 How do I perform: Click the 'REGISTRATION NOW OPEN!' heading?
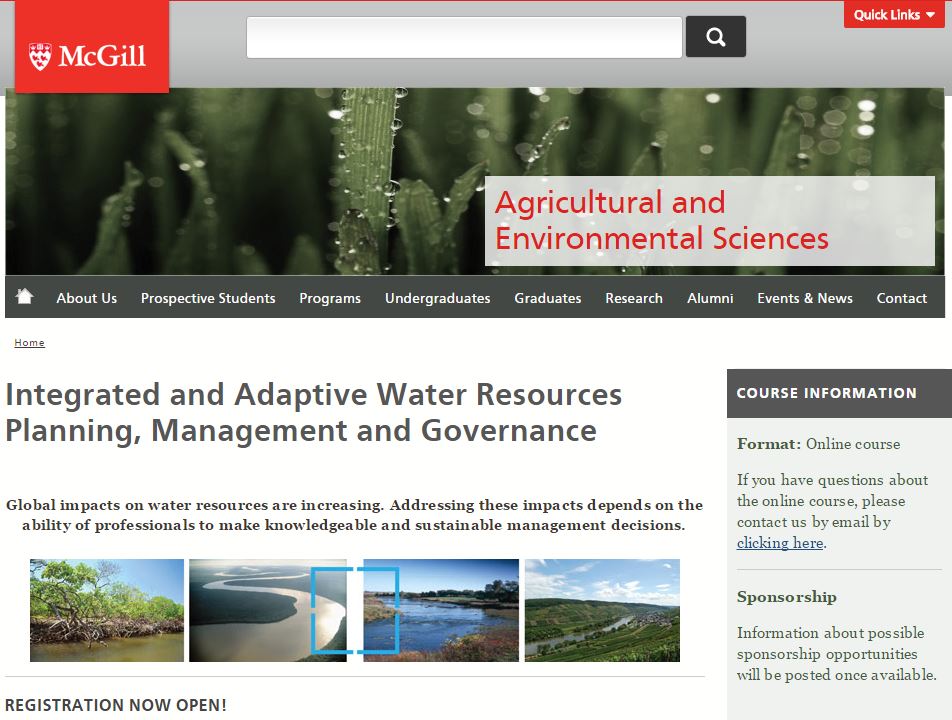pos(115,705)
